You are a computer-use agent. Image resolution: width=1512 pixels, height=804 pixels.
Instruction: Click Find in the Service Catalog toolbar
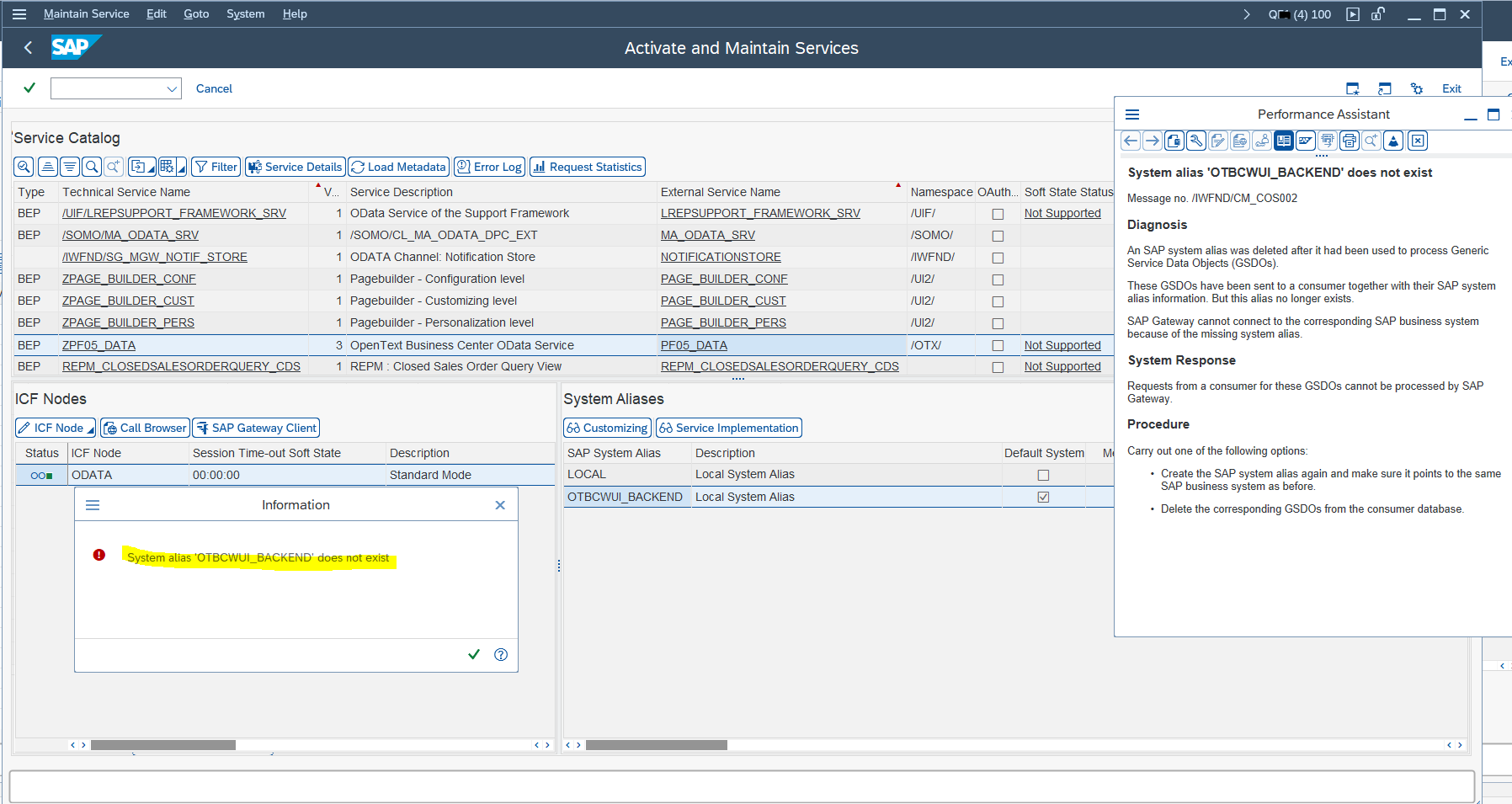coord(92,167)
